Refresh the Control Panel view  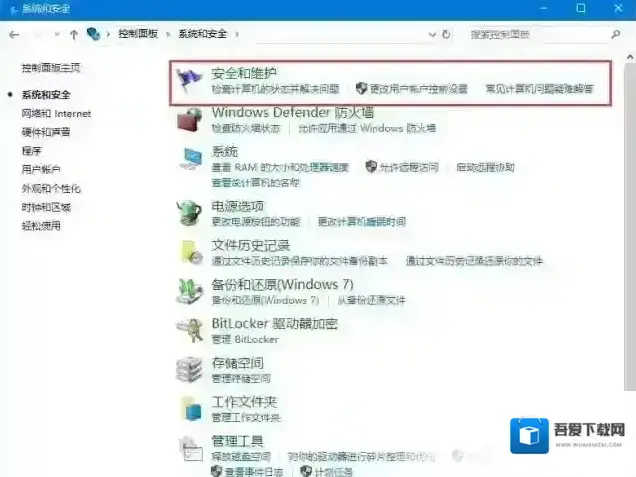(446, 34)
